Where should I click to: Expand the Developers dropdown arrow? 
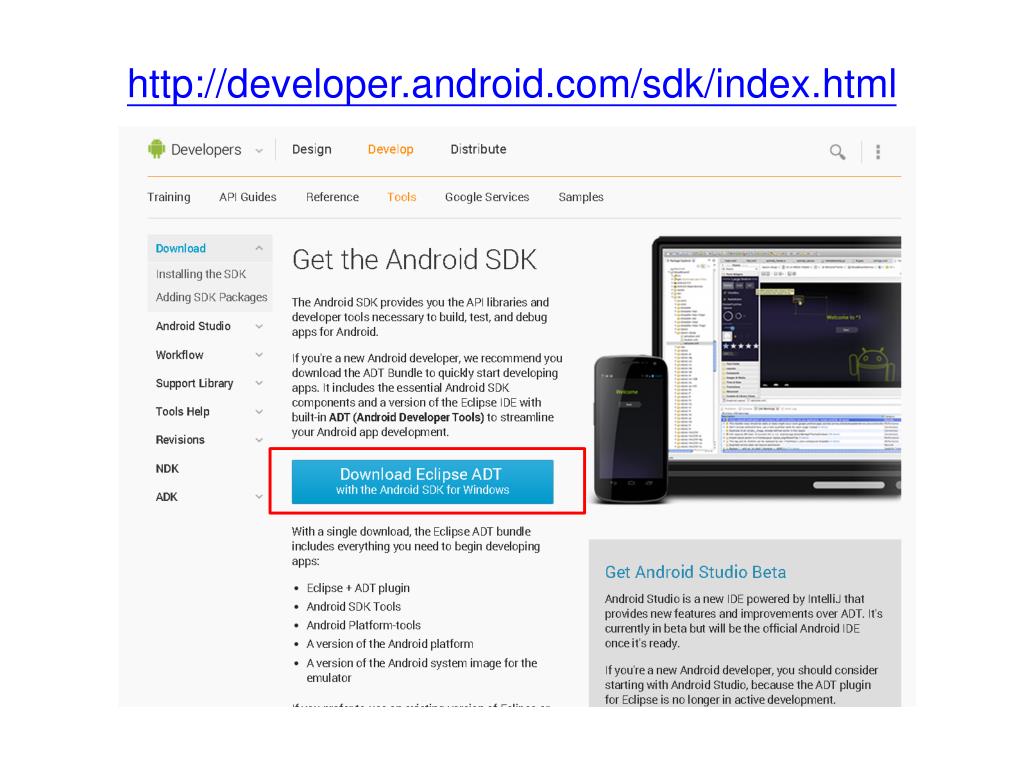pos(259,151)
